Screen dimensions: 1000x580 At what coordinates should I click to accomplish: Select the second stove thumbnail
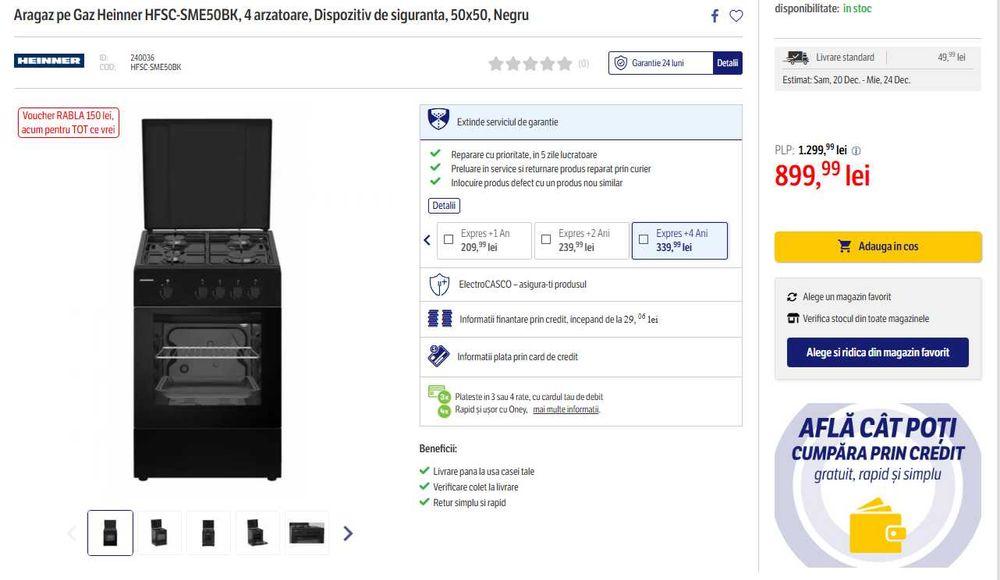159,533
